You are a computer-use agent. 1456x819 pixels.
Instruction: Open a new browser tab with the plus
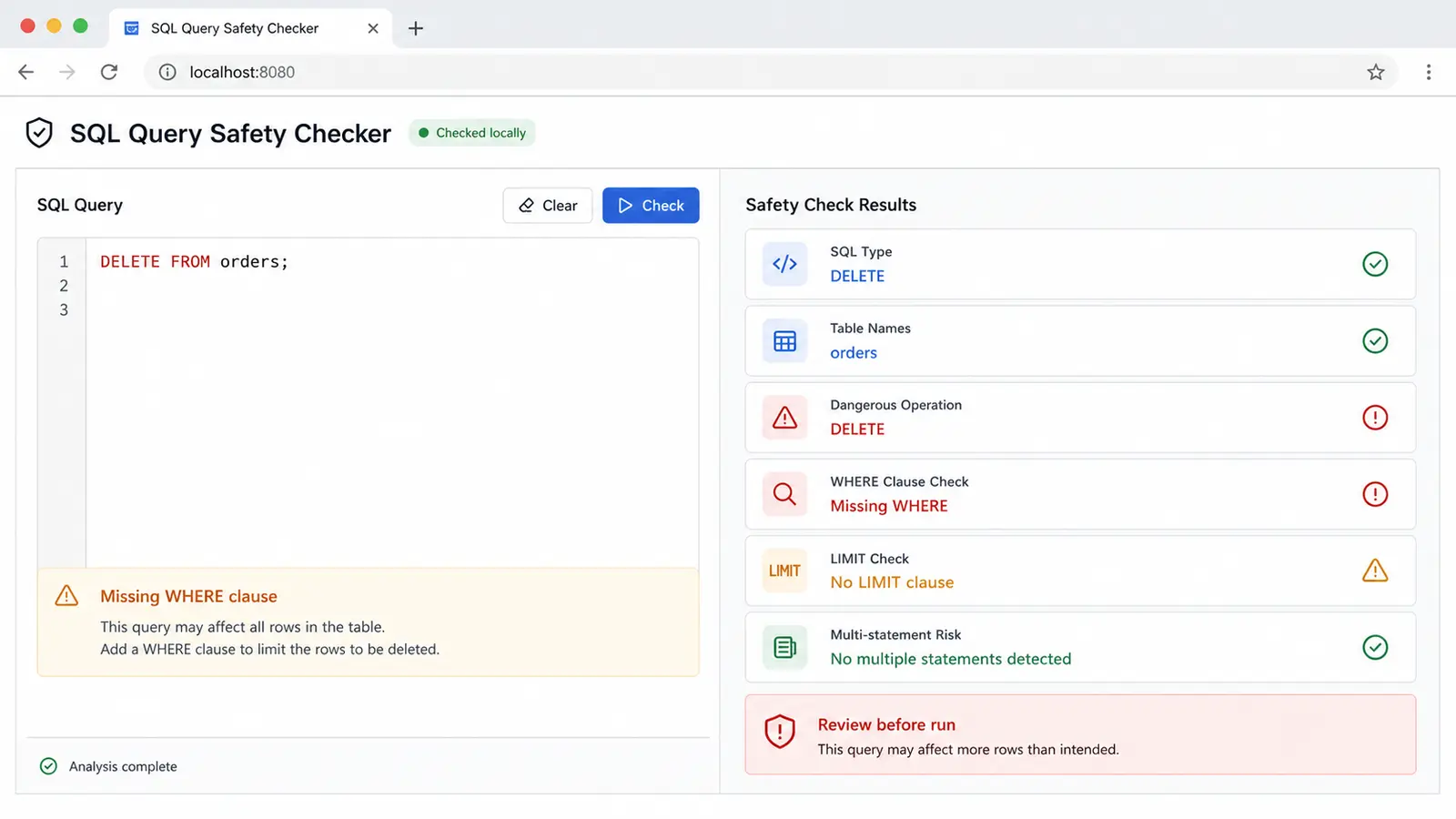(416, 28)
